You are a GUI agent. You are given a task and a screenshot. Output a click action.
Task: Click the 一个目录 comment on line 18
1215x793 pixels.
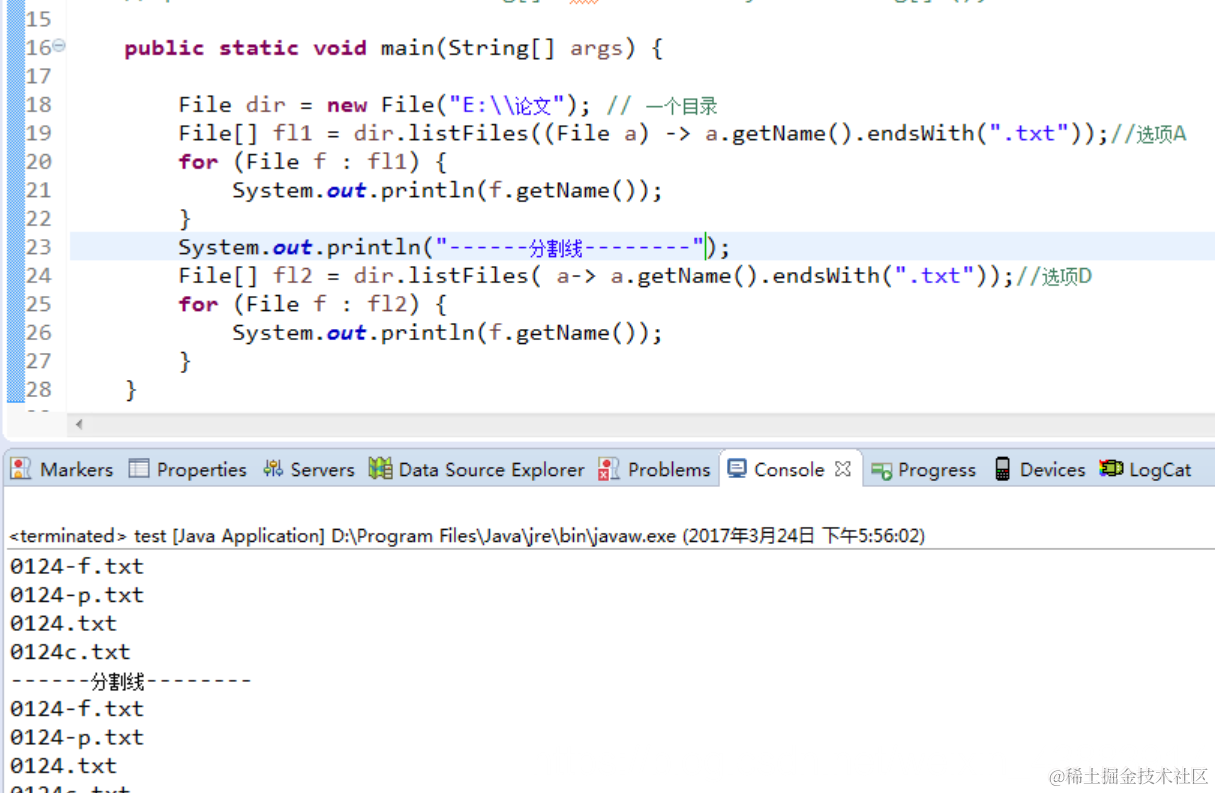click(x=662, y=106)
